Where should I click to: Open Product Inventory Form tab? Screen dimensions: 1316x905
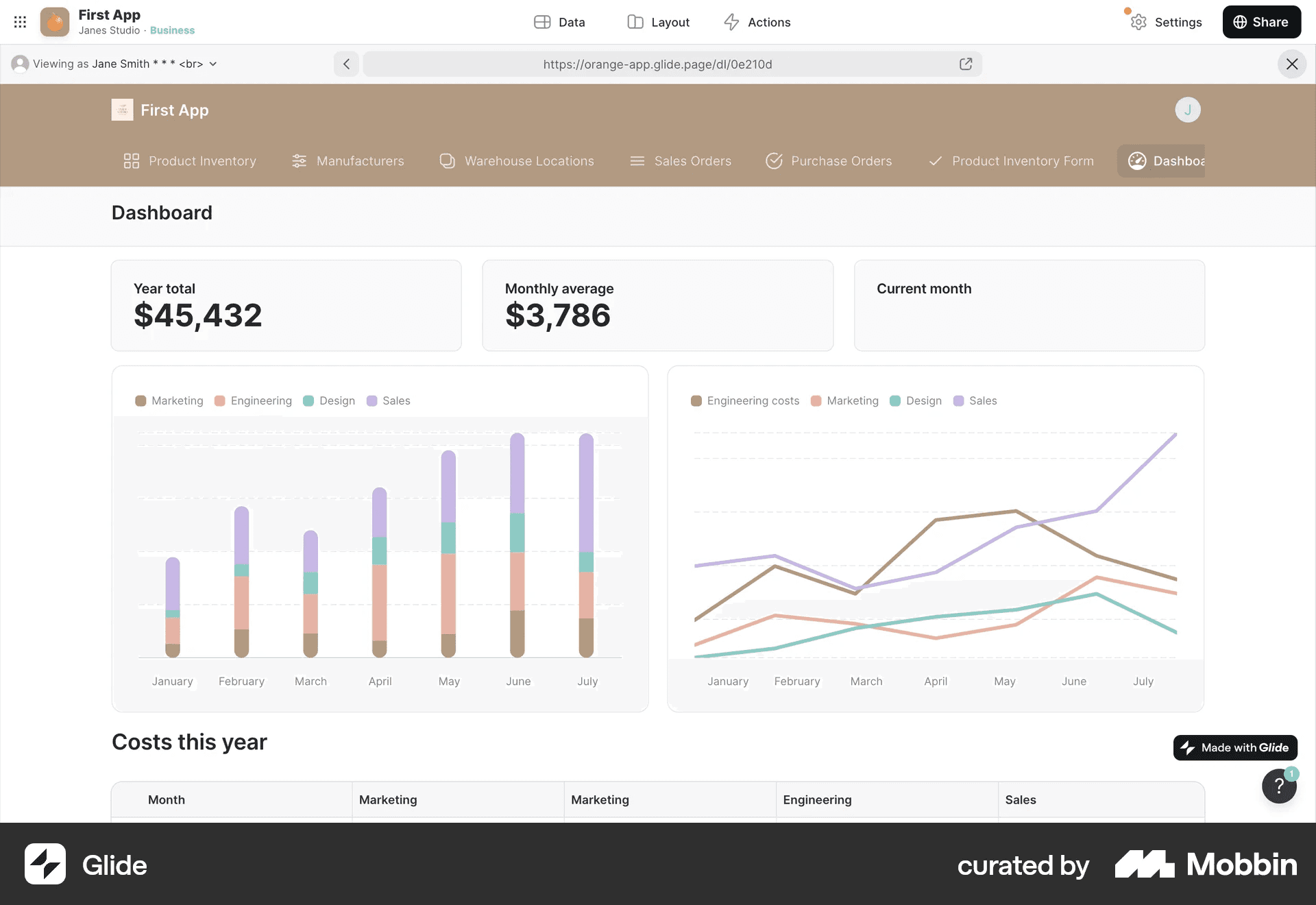pos(1011,161)
